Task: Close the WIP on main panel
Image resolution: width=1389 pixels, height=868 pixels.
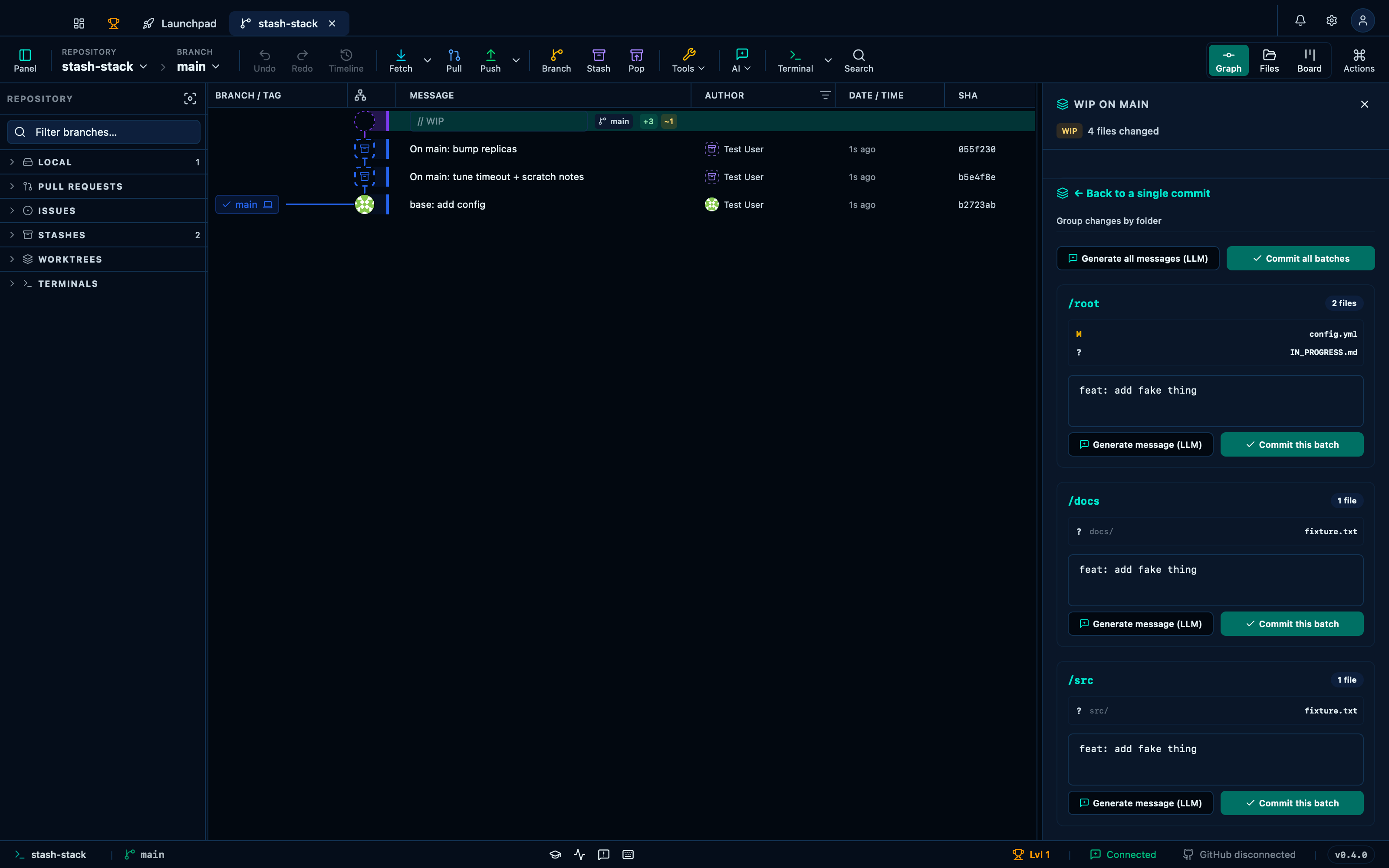Action: click(1364, 104)
